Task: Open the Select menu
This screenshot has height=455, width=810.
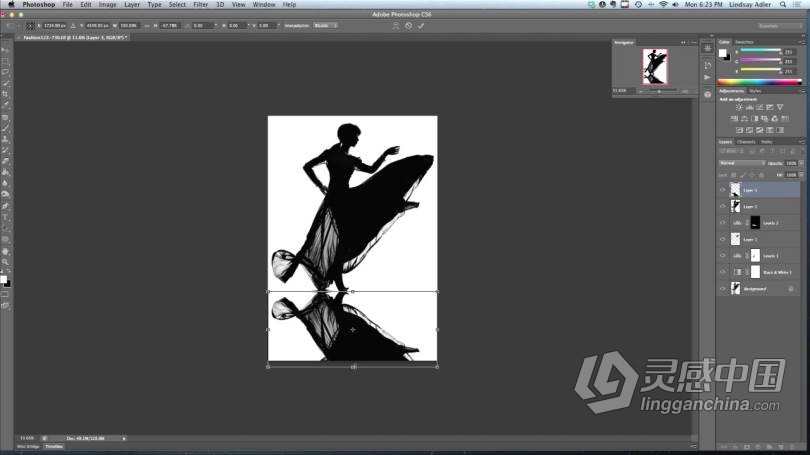Action: coord(177,5)
